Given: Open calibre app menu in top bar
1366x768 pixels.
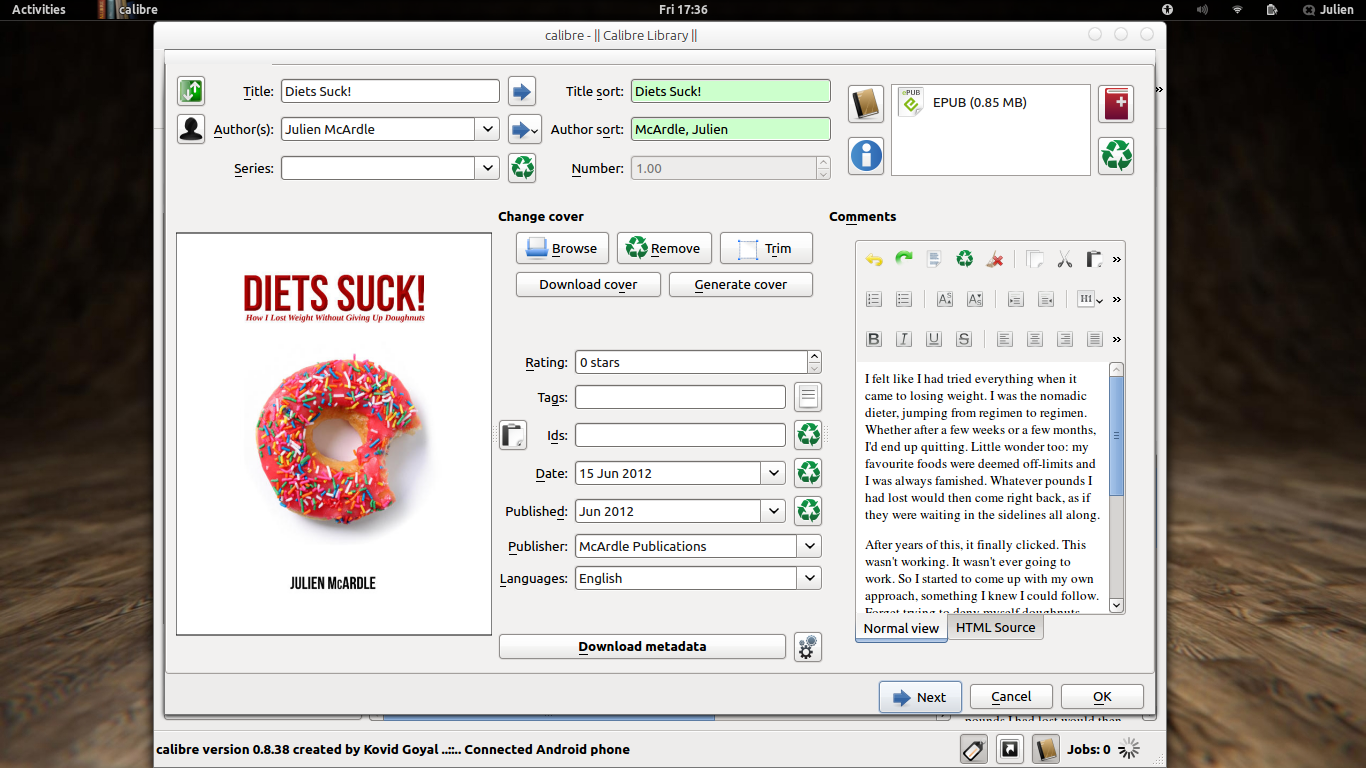Looking at the screenshot, I should tap(128, 9).
